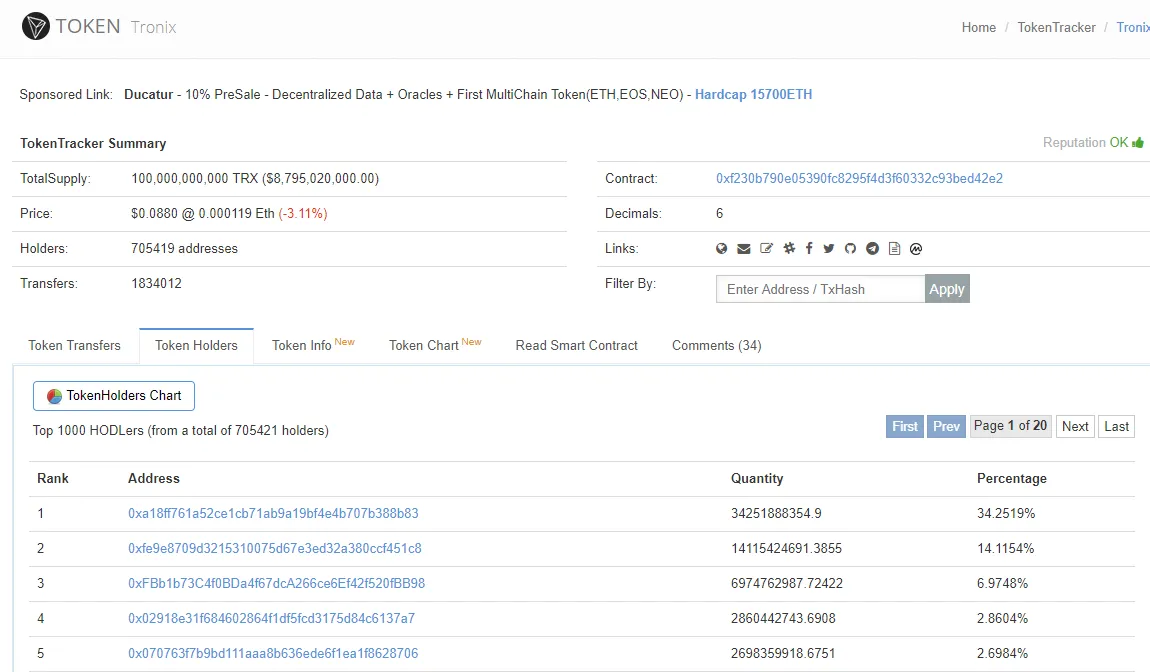Image resolution: width=1150 pixels, height=672 pixels.
Task: Open rank 3 holder address 0xFBb1b73C
Action: click(276, 584)
